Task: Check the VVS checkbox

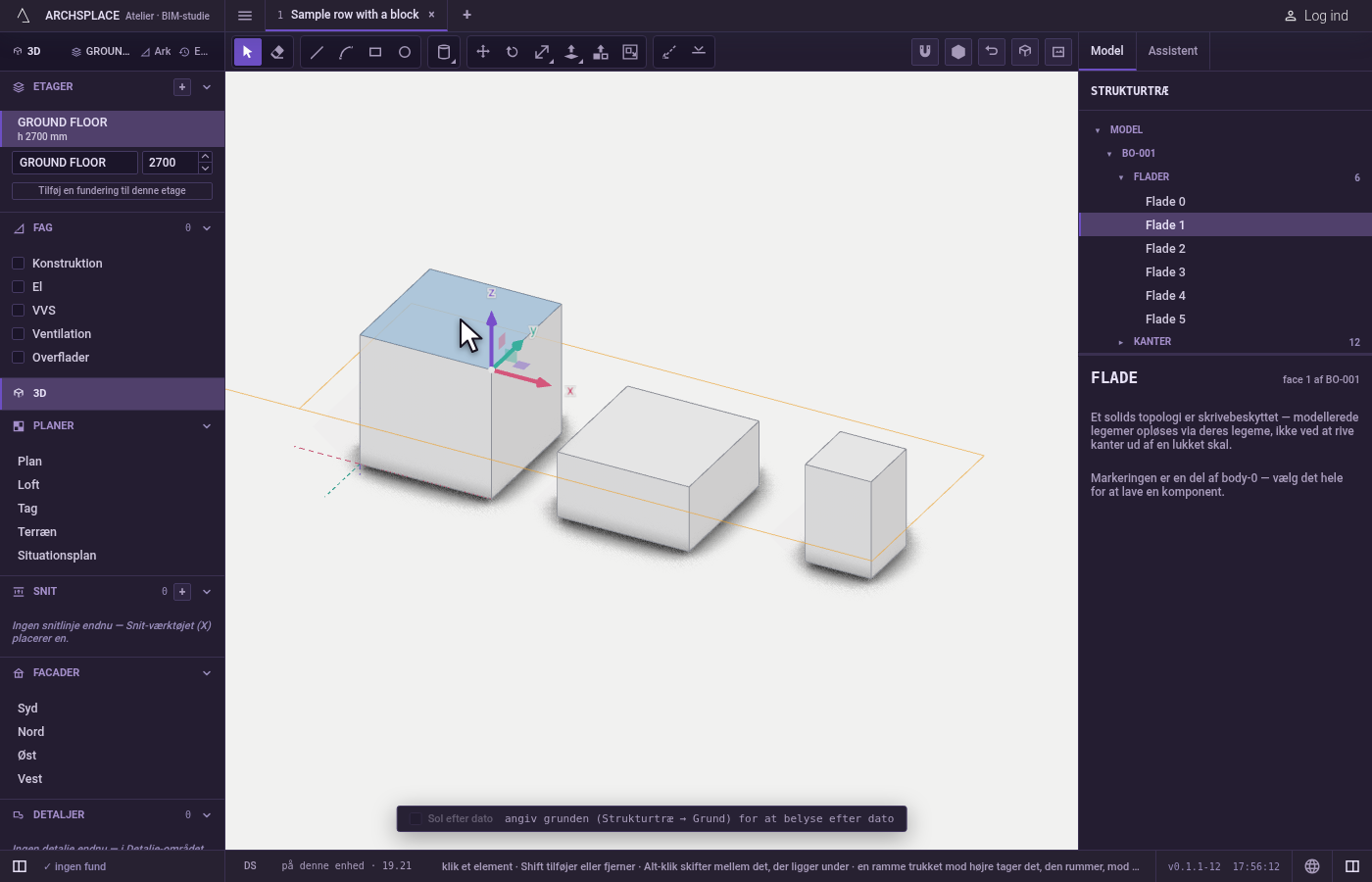Action: click(18, 311)
